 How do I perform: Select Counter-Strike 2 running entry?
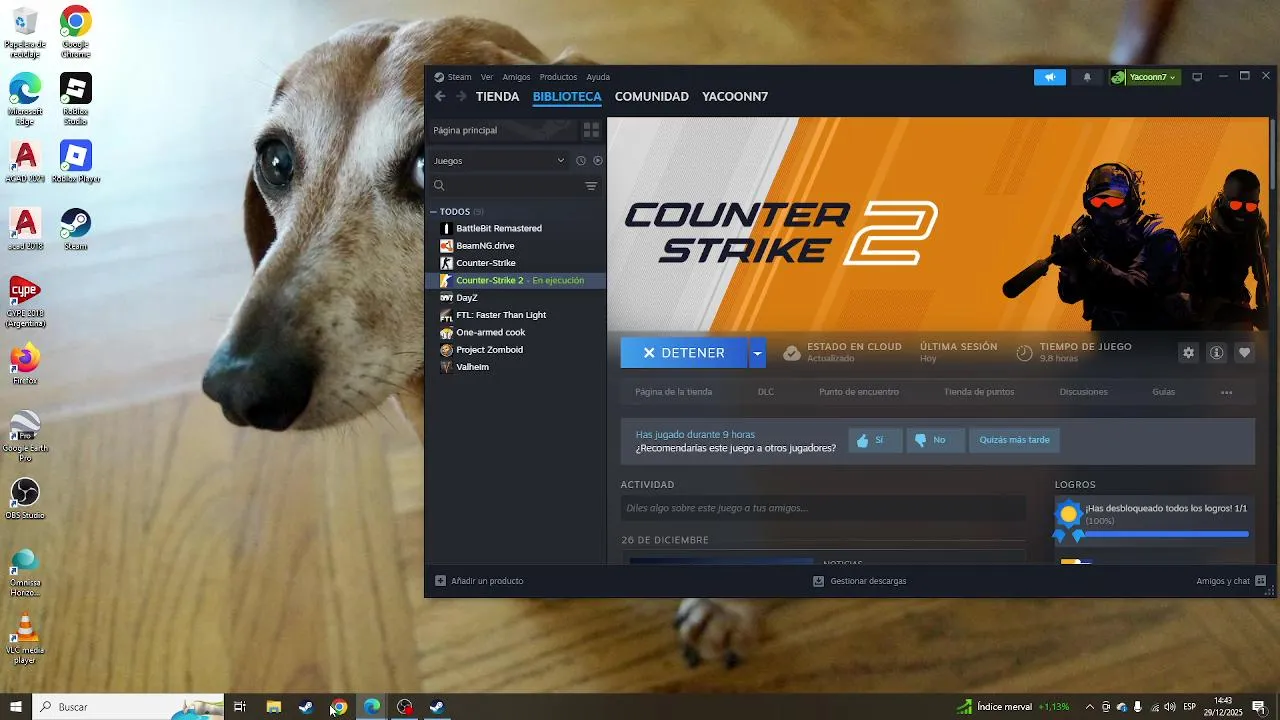516,280
